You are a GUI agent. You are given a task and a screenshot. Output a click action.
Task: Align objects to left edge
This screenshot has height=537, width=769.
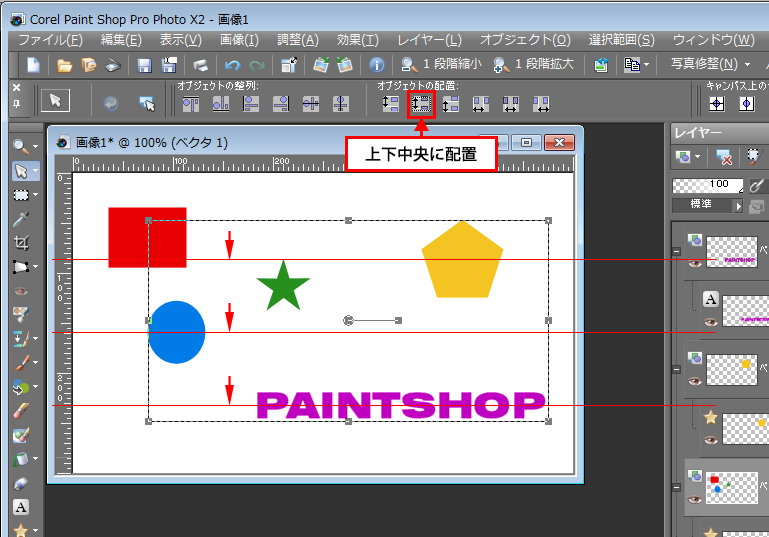(x=251, y=103)
